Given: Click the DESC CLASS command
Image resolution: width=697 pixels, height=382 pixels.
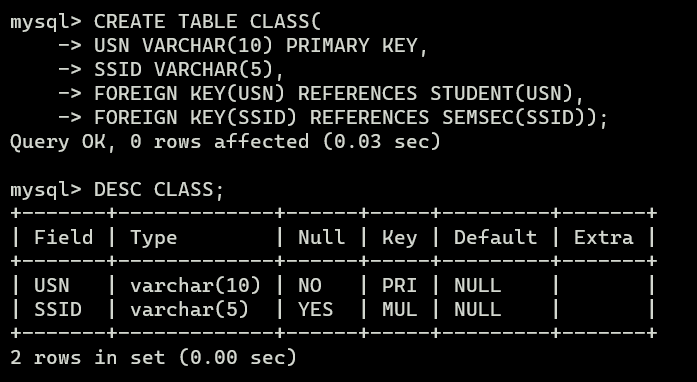Looking at the screenshot, I should 159,190.
